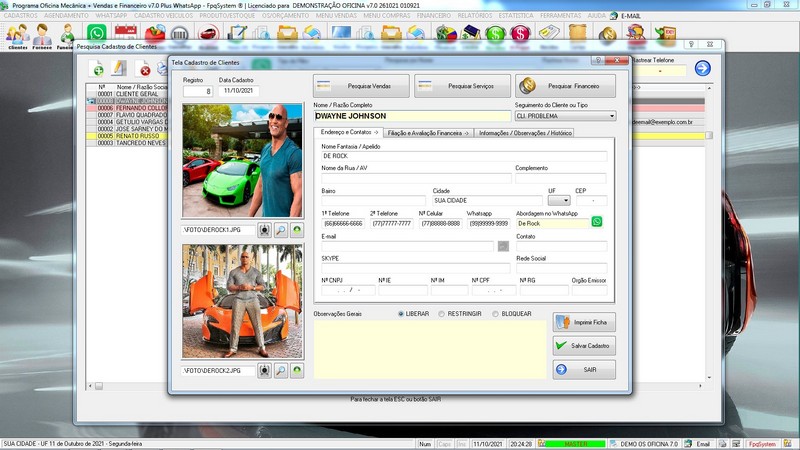Open the Clientes toolbar icon
800x450 pixels.
[x=17, y=37]
